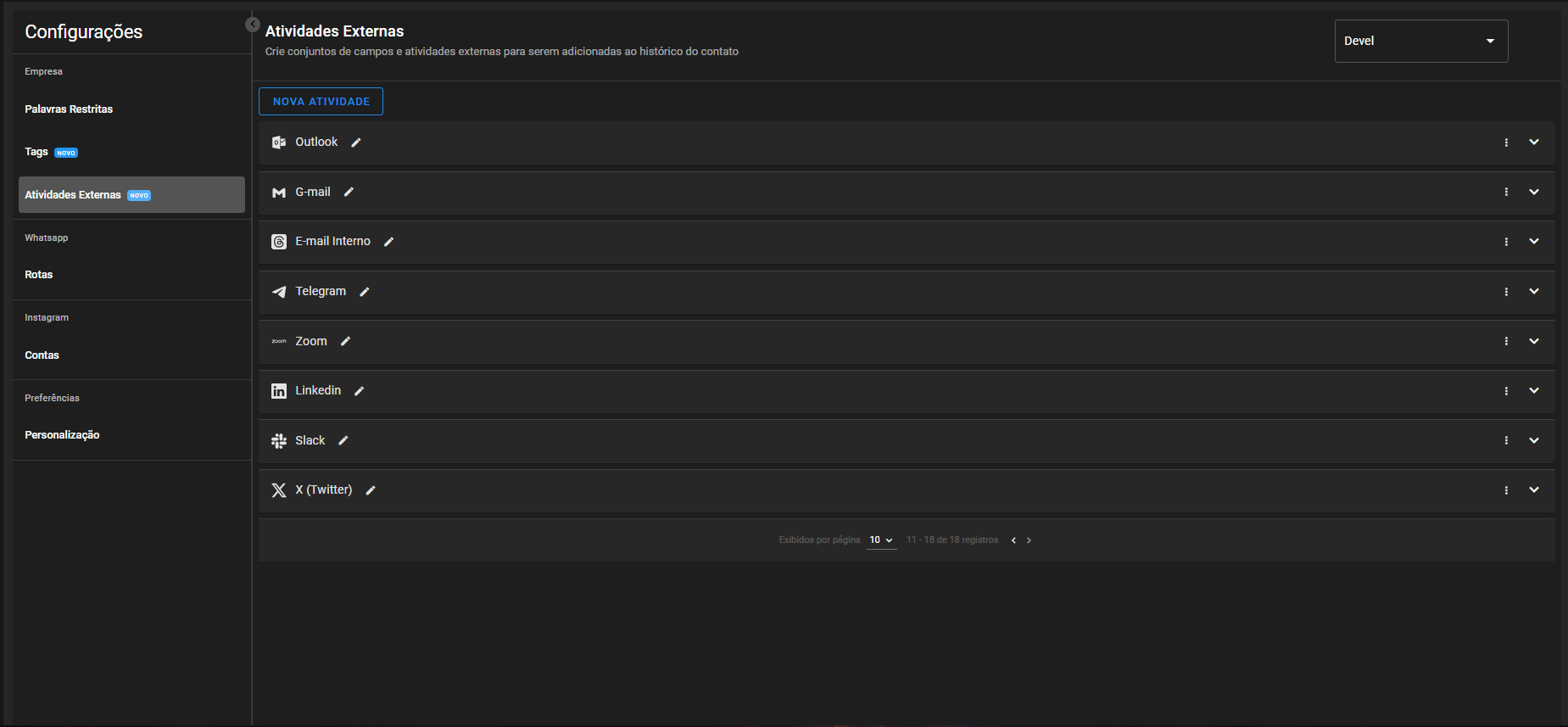Click the edit pencil next to X (Twitter)
This screenshot has height=727, width=1568.
(x=371, y=490)
